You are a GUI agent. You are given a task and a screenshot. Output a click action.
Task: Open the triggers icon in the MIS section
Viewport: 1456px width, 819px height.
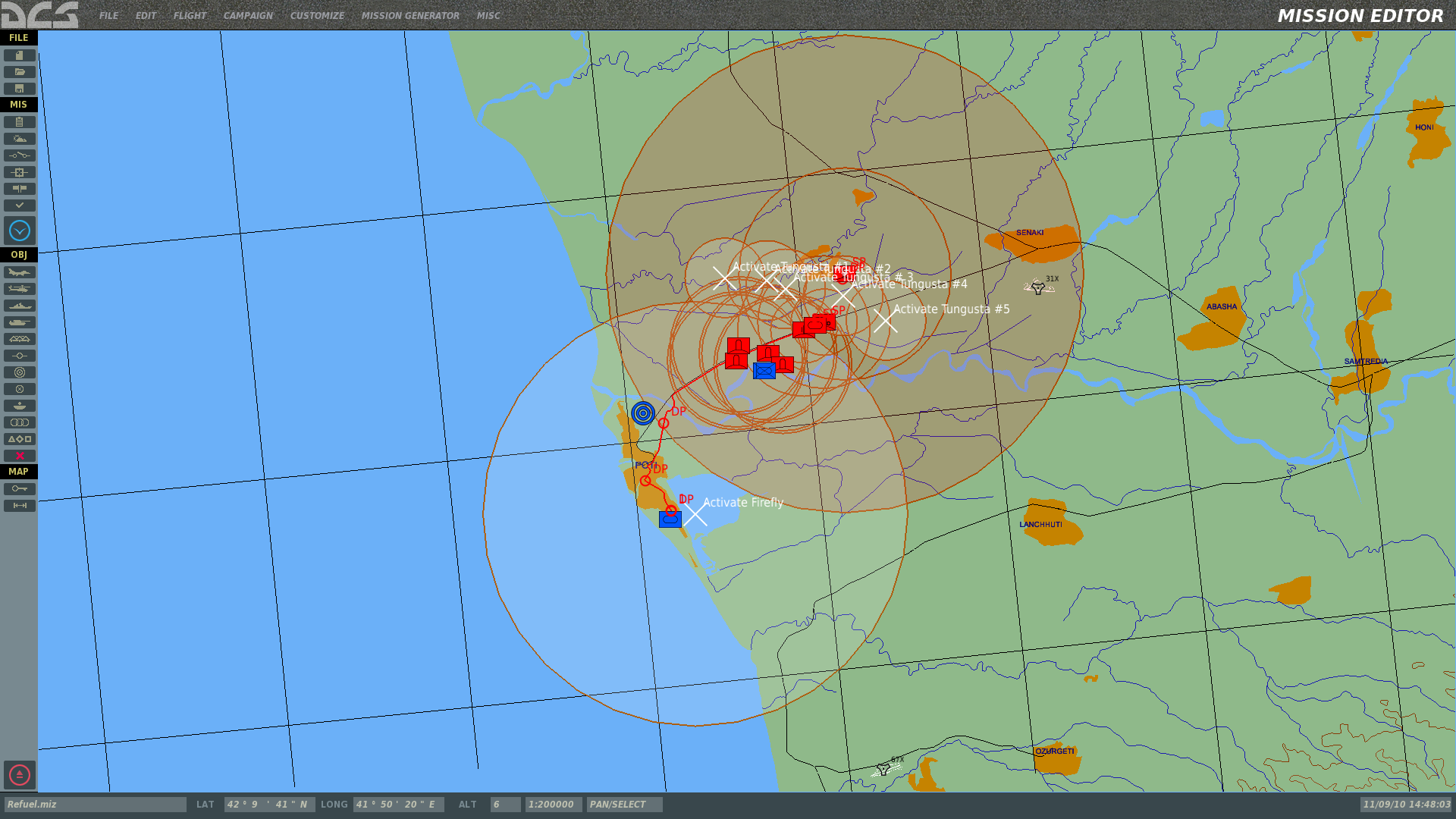pyautogui.click(x=20, y=155)
